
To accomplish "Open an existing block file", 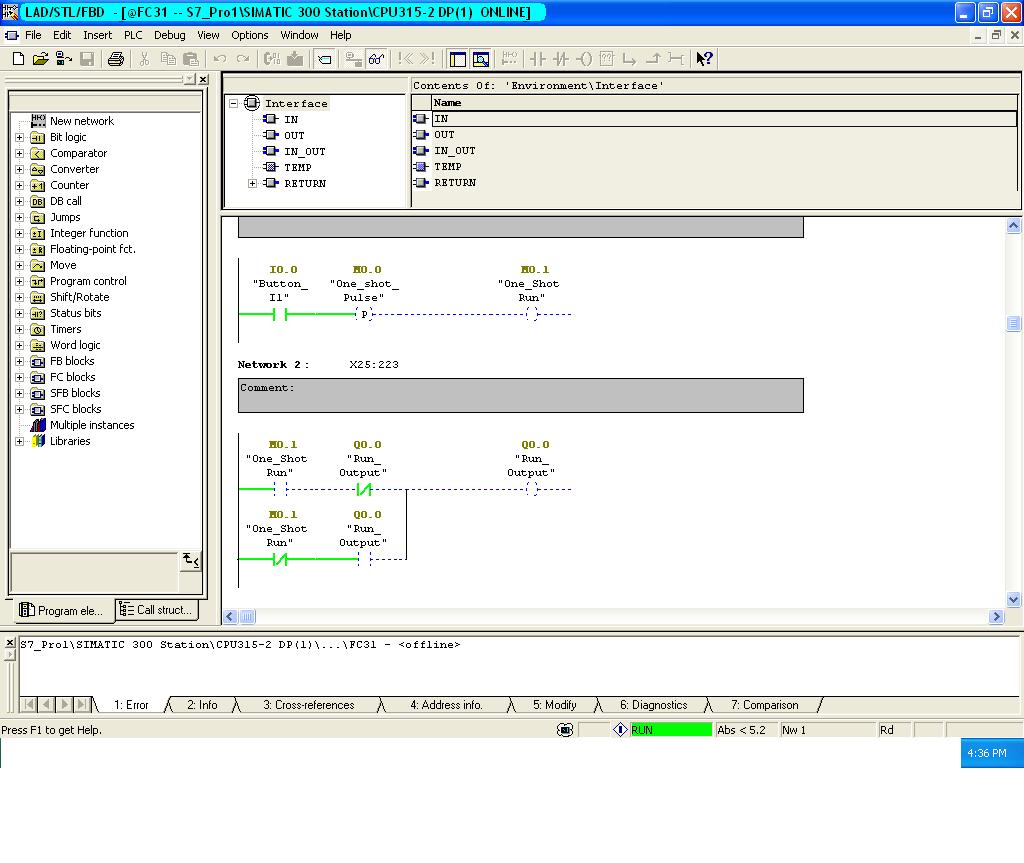I will coord(41,60).
